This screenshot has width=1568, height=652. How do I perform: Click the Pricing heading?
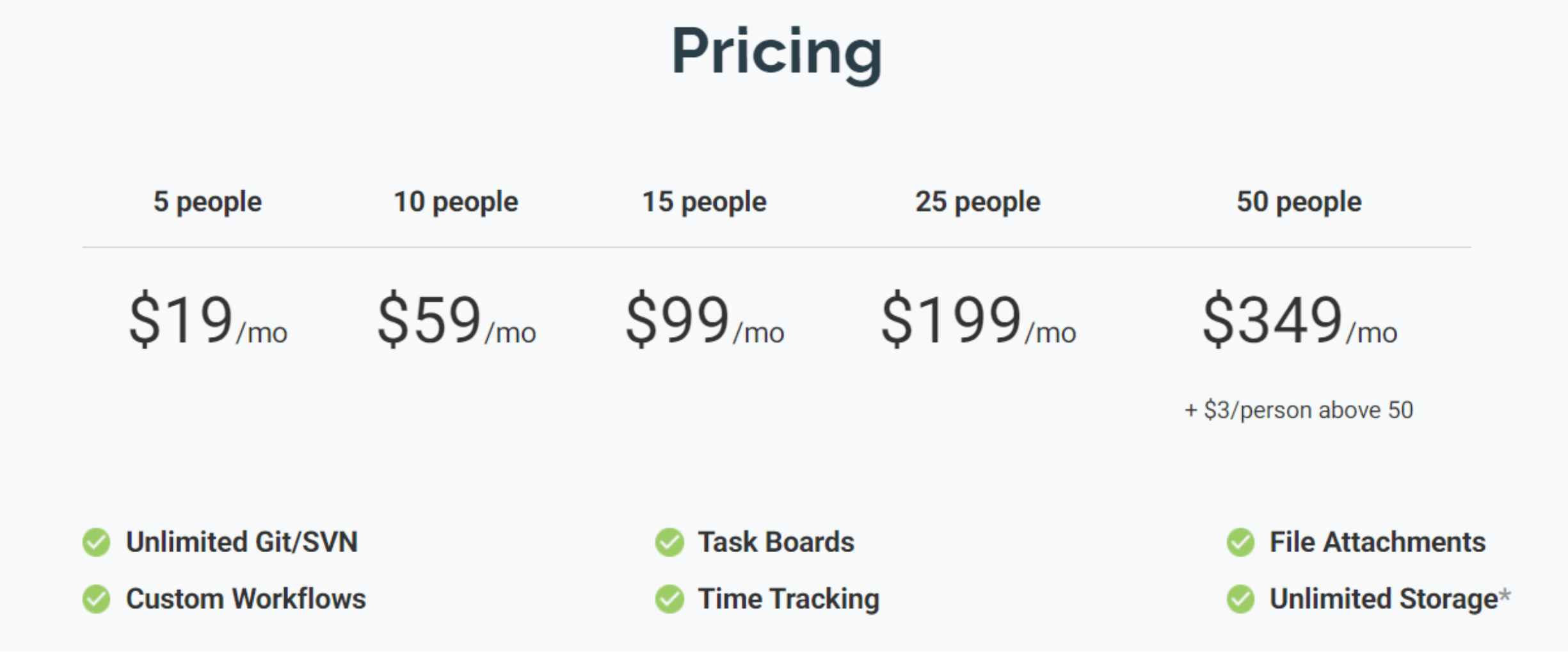(777, 53)
